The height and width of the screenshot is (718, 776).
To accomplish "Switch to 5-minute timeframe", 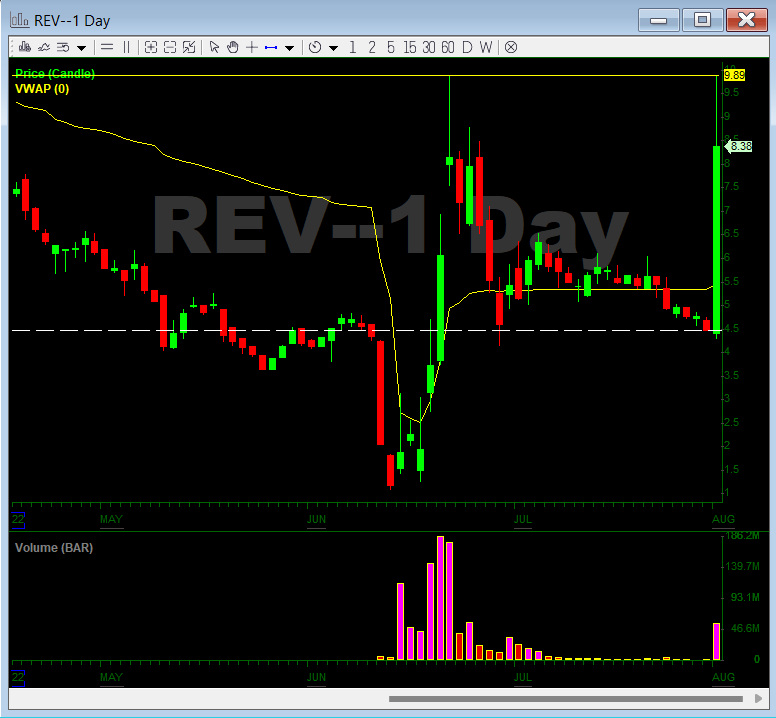I will [391, 48].
